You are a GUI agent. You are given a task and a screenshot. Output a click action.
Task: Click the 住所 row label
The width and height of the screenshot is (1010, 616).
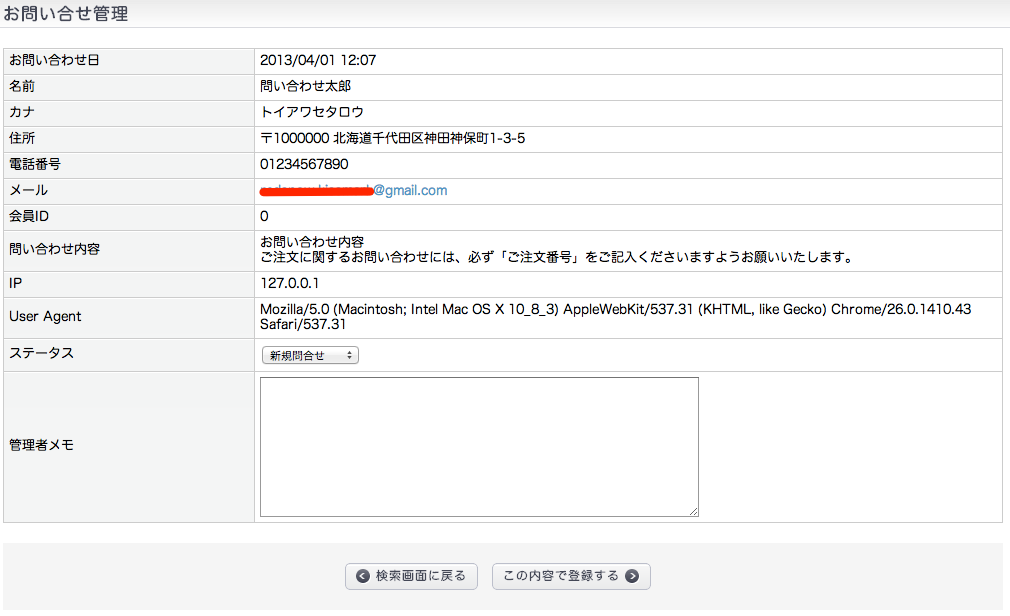click(22, 139)
